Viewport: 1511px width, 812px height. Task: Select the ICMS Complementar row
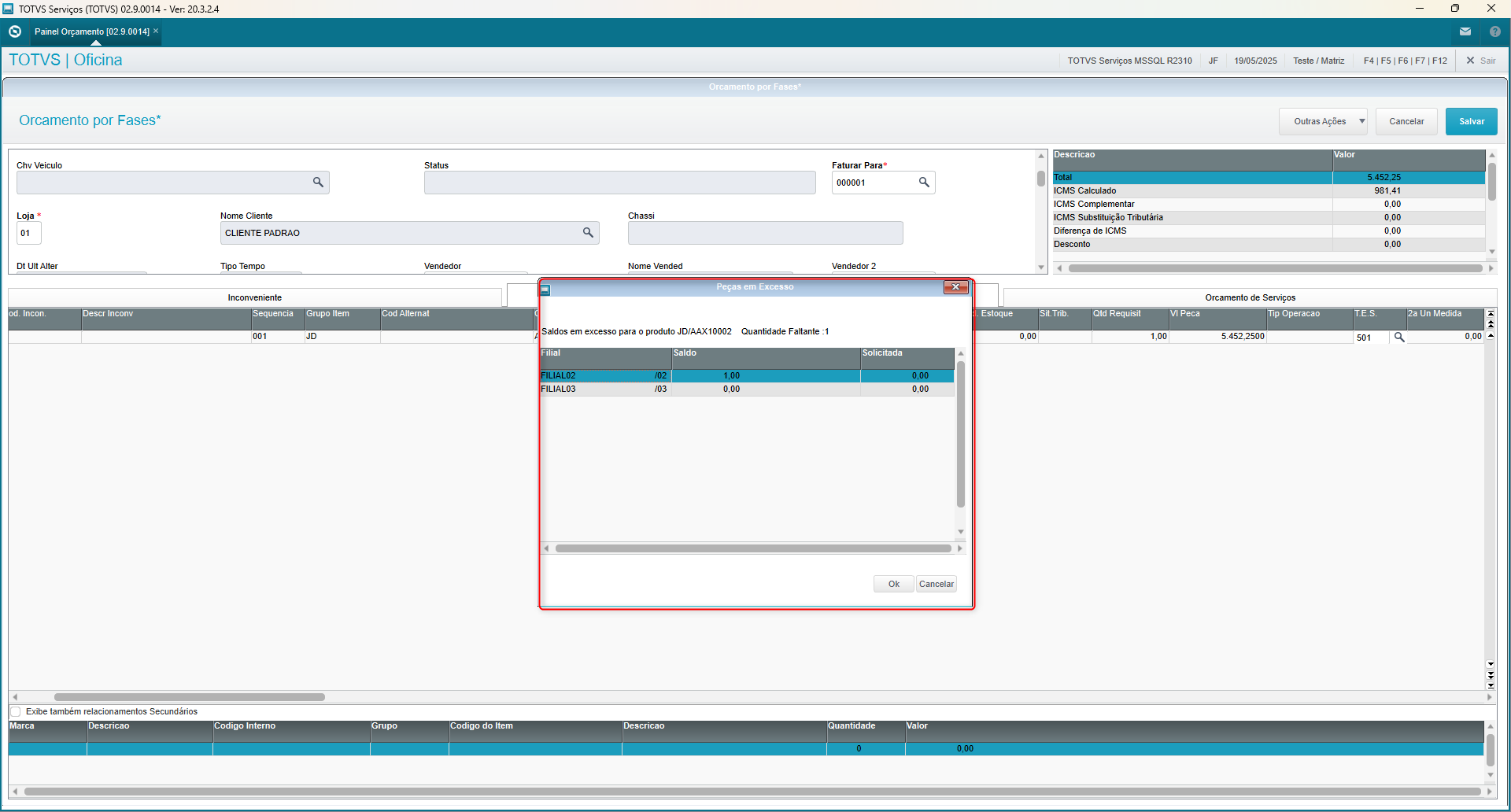coord(1269,205)
